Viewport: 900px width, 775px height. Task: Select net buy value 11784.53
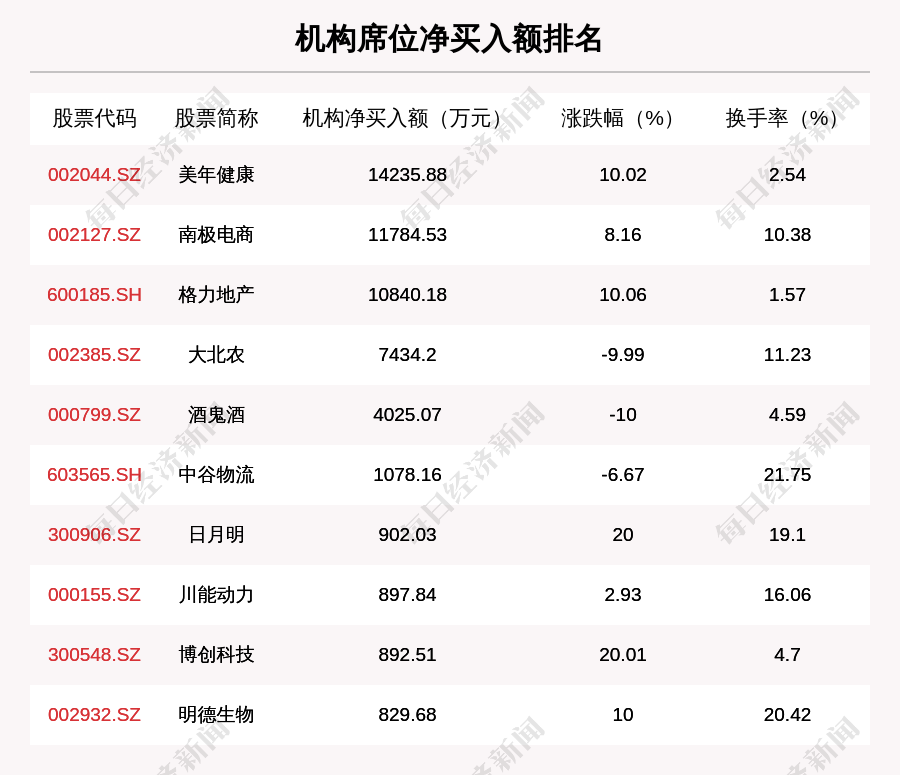[x=407, y=235]
